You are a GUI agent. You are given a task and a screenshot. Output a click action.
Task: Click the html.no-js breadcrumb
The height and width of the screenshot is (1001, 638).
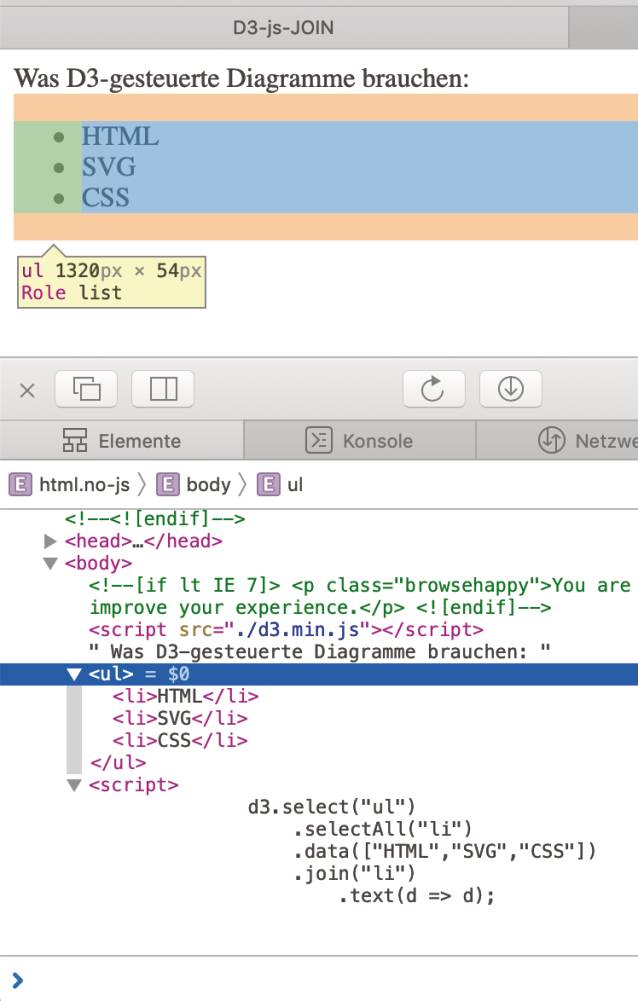84,485
